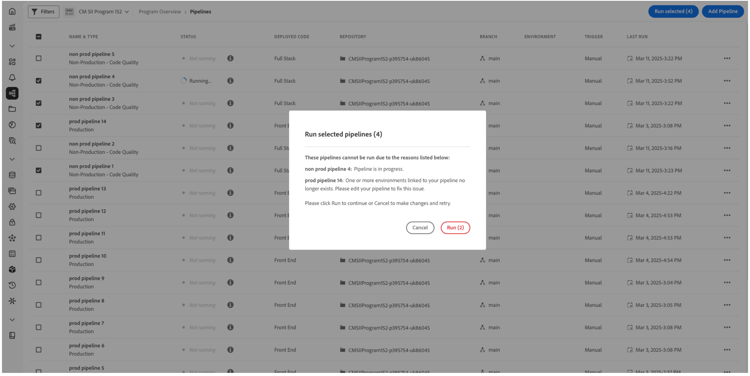Image resolution: width=750 pixels, height=376 pixels.
Task: Uncheck non prod pipeline 3 checkbox
Action: [x=39, y=103]
